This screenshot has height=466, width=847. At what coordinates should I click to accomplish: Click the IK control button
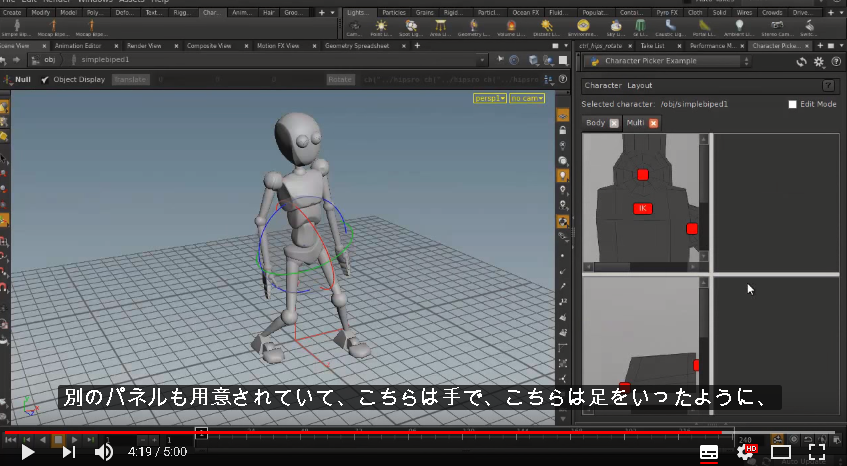tap(642, 208)
